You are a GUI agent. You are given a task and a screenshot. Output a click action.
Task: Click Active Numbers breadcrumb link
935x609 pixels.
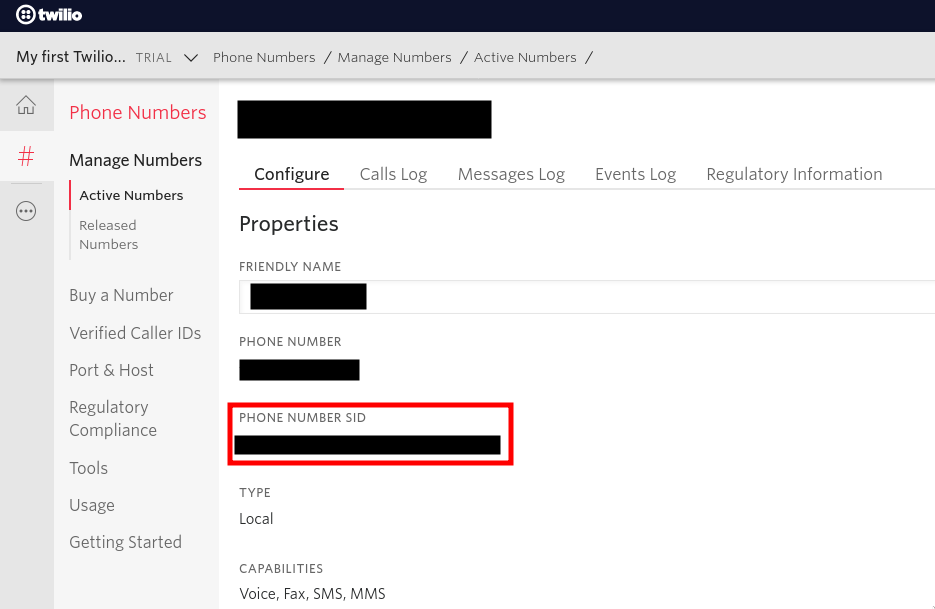click(525, 57)
